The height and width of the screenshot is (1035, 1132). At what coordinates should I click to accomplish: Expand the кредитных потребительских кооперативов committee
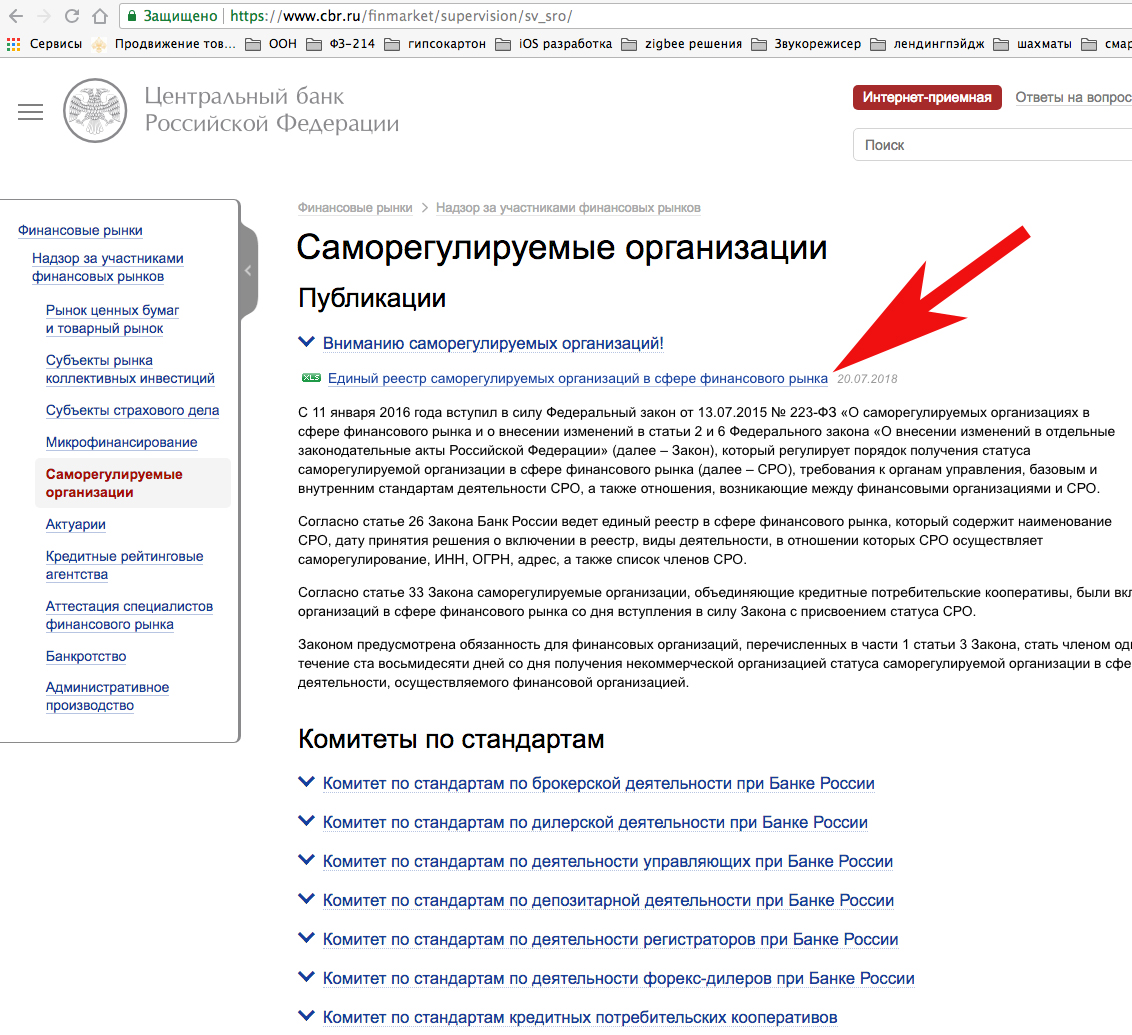pyautogui.click(x=580, y=1018)
